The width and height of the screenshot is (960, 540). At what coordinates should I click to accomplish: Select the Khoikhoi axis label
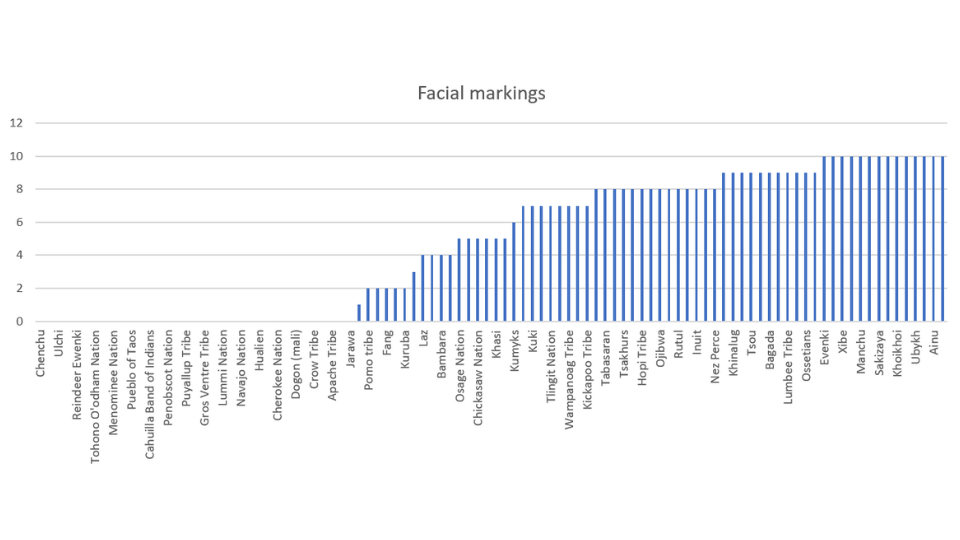coord(898,353)
